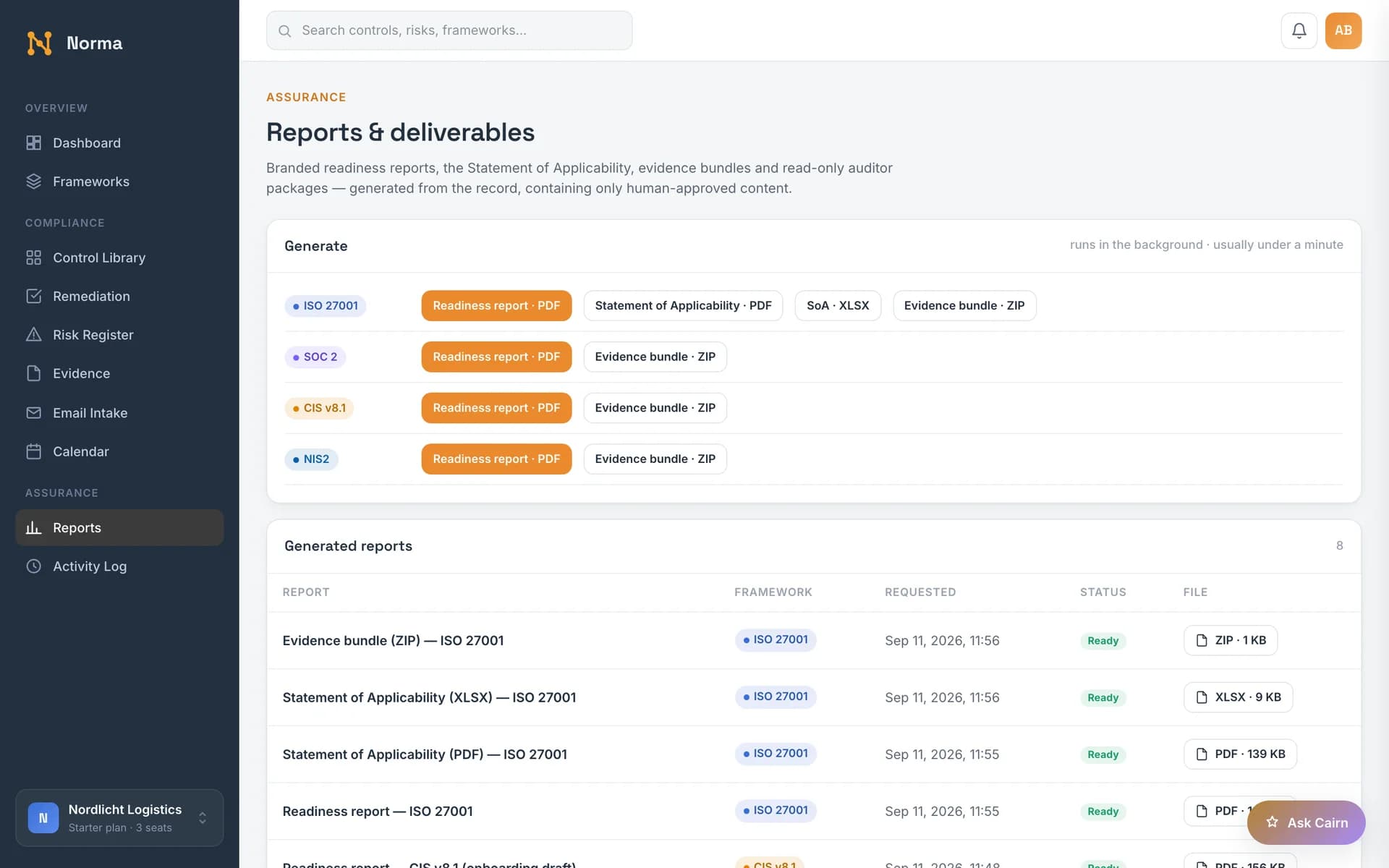The width and height of the screenshot is (1389, 868).
Task: Generate ISO 27001 Evidence bundle ZIP
Action: tap(964, 306)
